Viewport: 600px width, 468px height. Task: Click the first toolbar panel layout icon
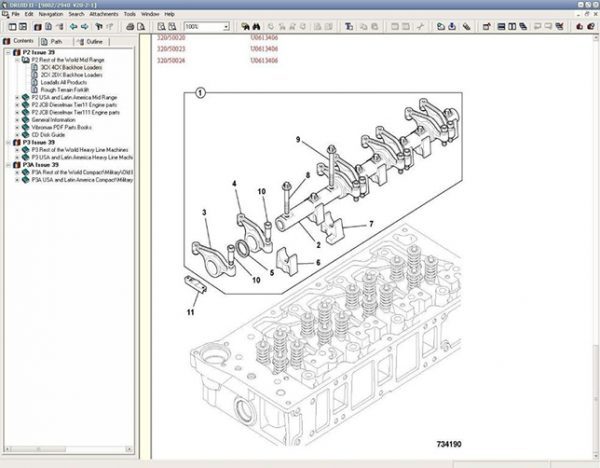pos(10,27)
